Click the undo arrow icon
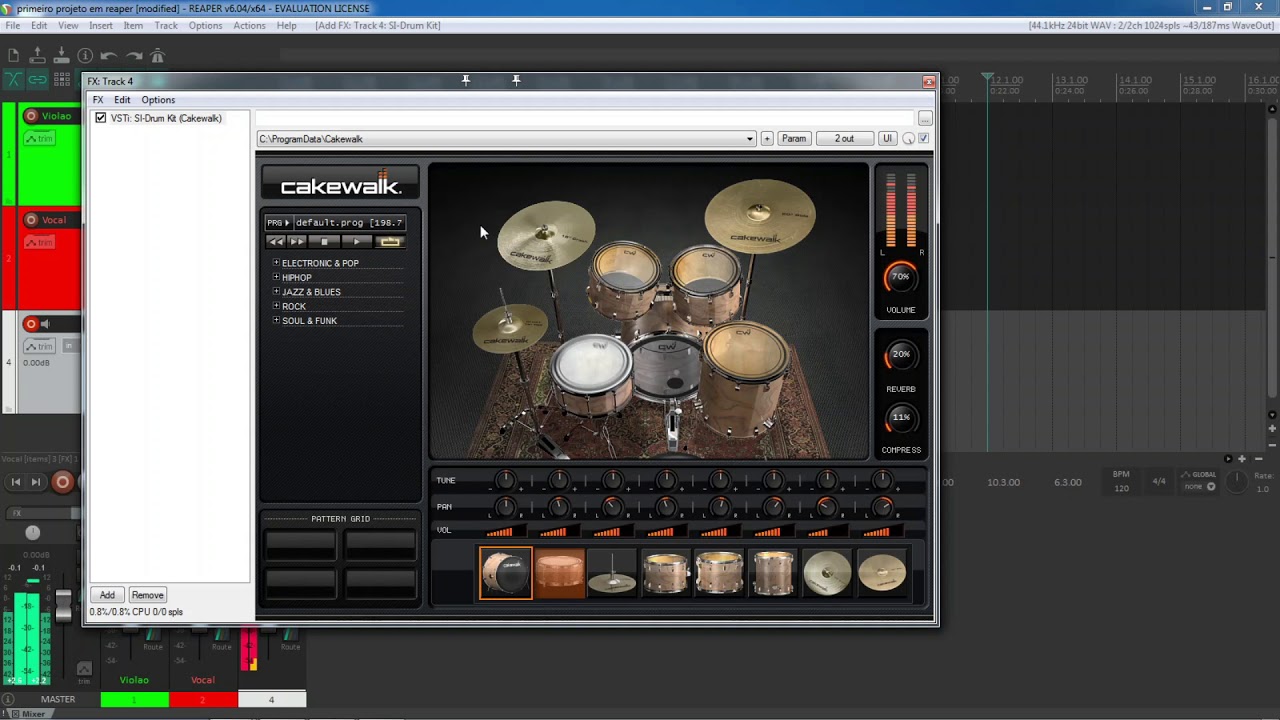1280x720 pixels. (x=109, y=56)
